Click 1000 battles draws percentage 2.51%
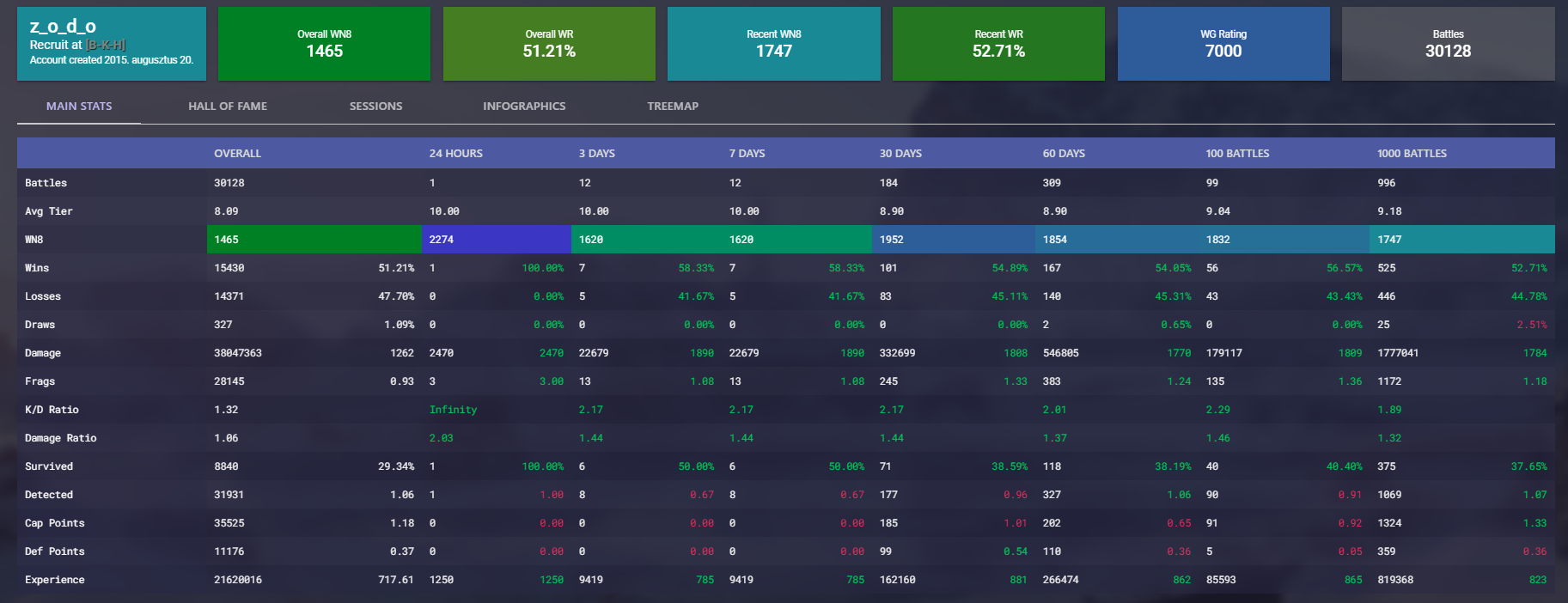Viewport: 1568px width, 603px height. coord(1532,325)
